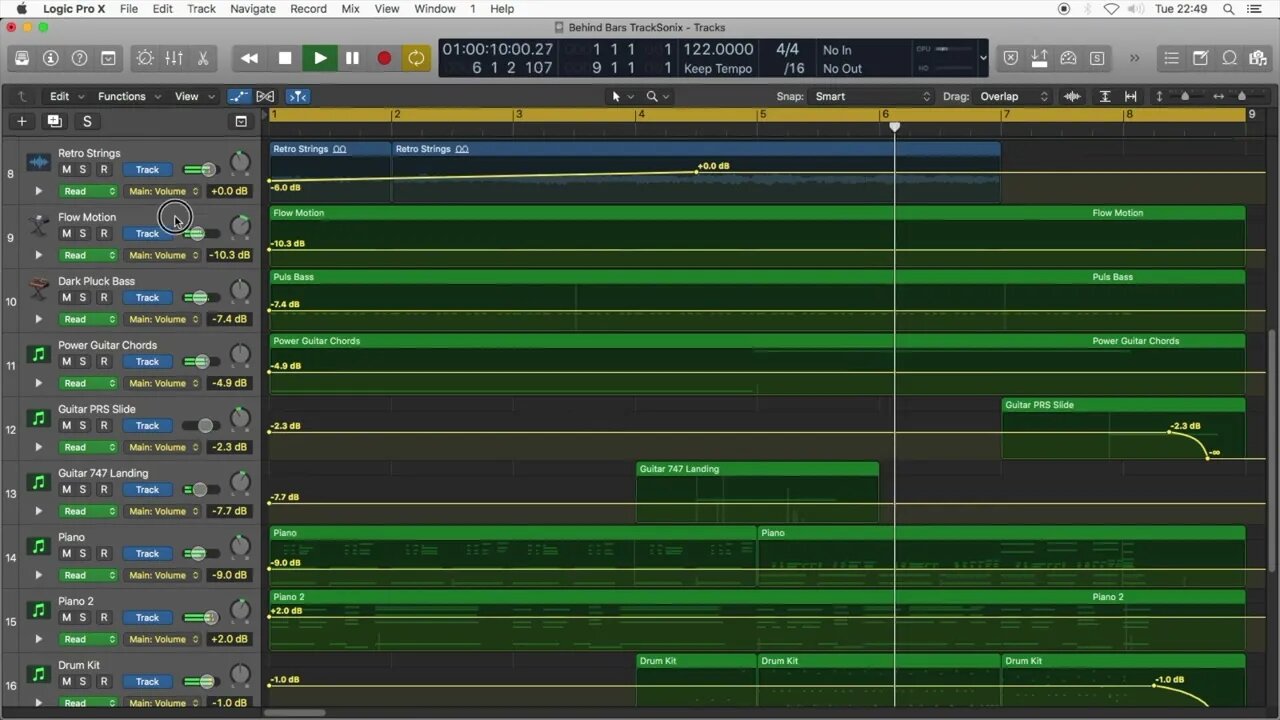Mute the Power Guitar Chords track

click(66, 361)
